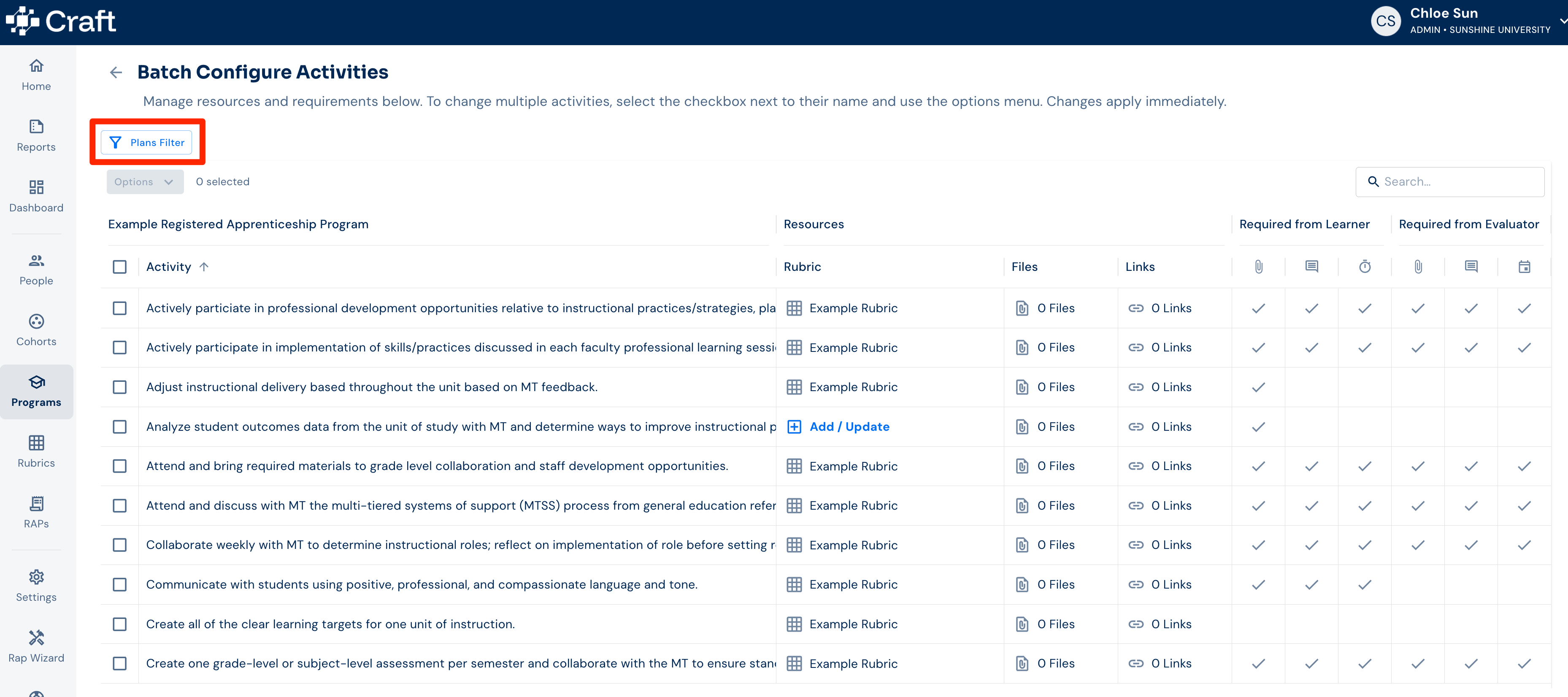
Task: Click rubric grid icon in 'Create all of the clear' row
Action: (x=794, y=624)
